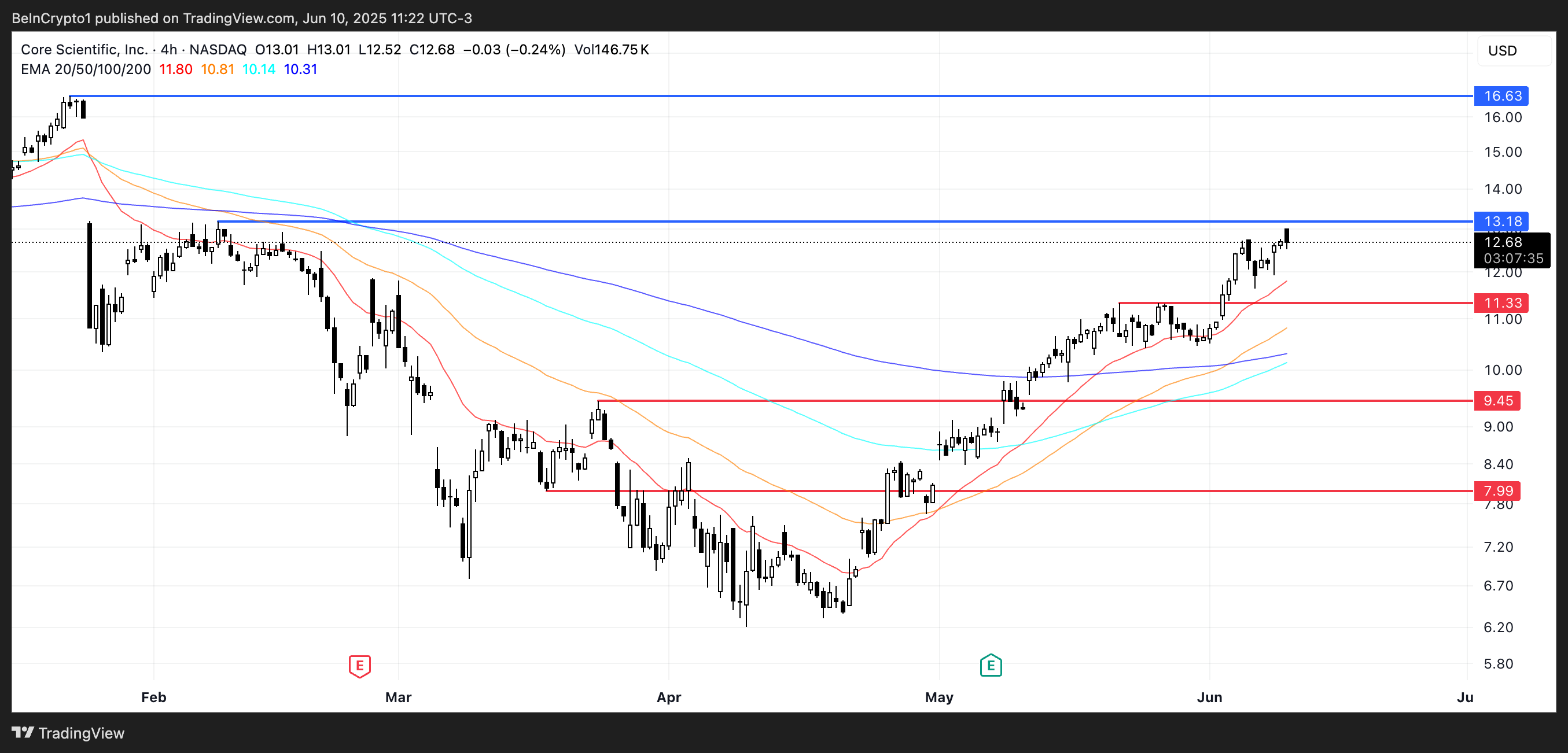Click the green earnings E marker

coord(991,666)
